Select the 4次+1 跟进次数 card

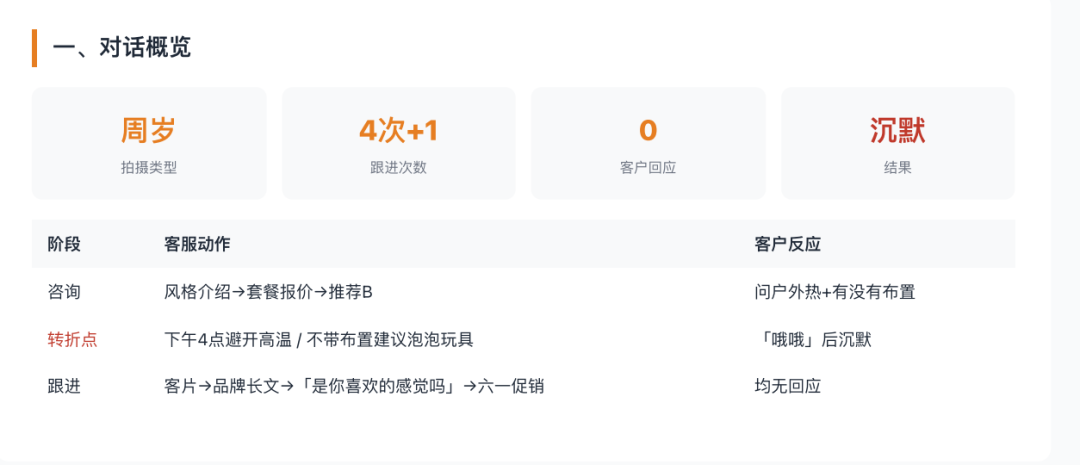pyautogui.click(x=399, y=143)
